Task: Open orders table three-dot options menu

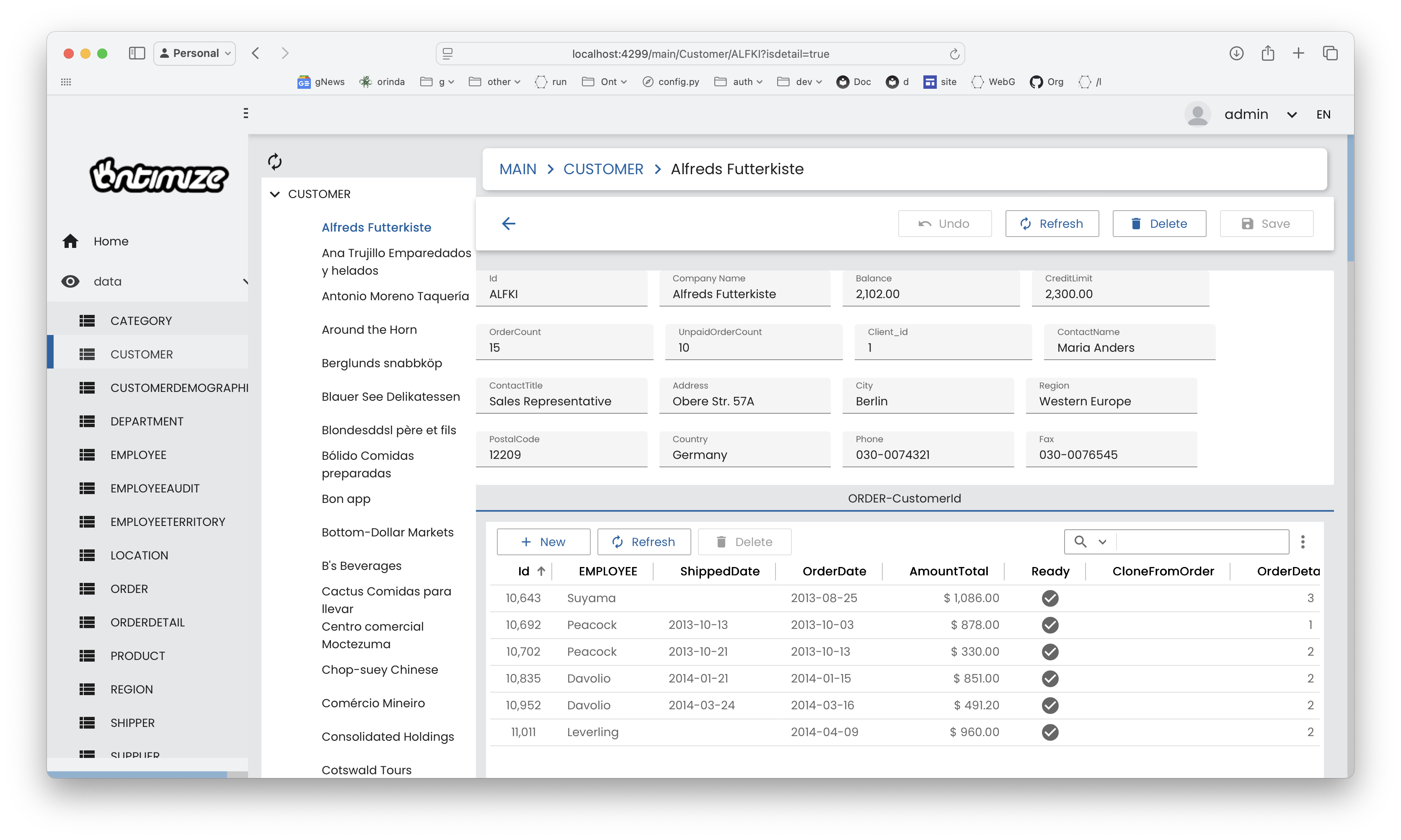Action: (1303, 542)
